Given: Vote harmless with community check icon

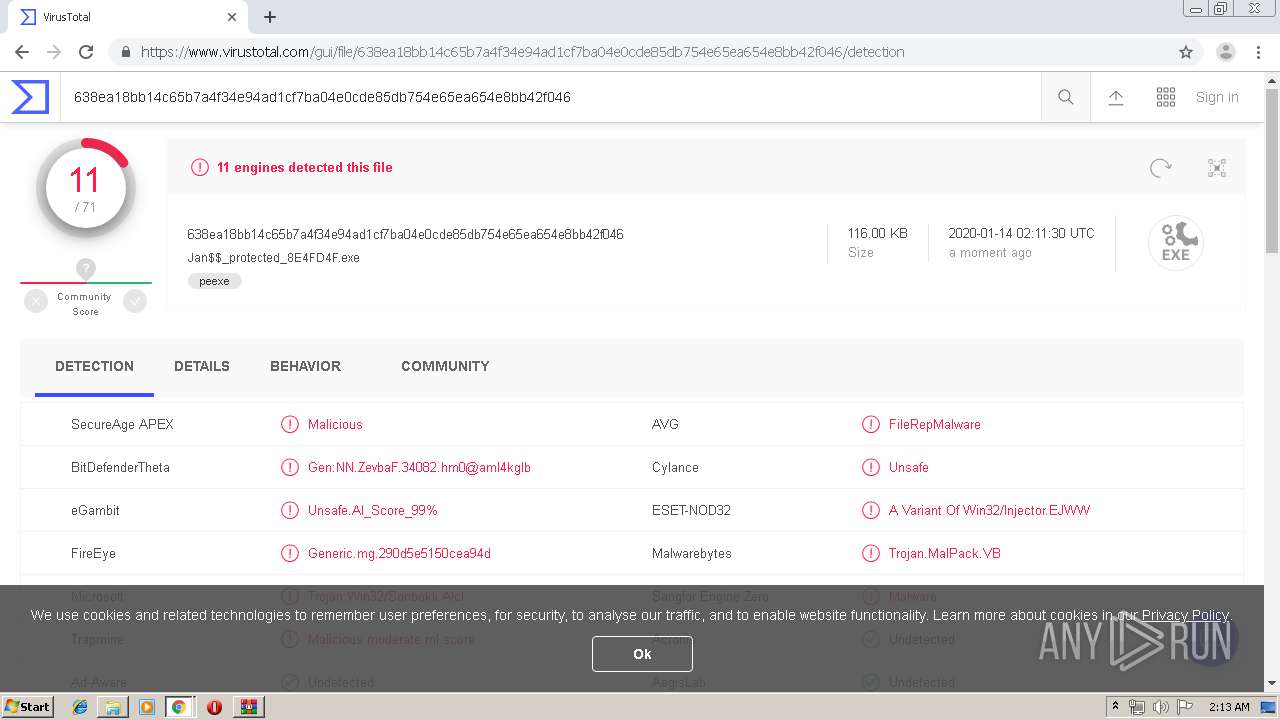Looking at the screenshot, I should tap(134, 301).
